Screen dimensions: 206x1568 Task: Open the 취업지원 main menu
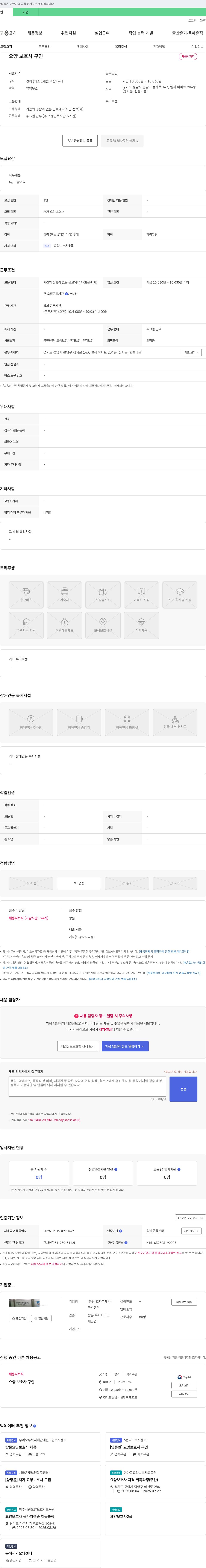point(69,33)
